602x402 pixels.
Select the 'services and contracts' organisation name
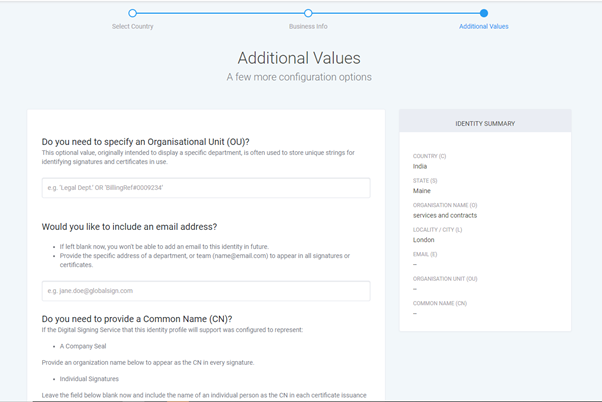click(445, 215)
